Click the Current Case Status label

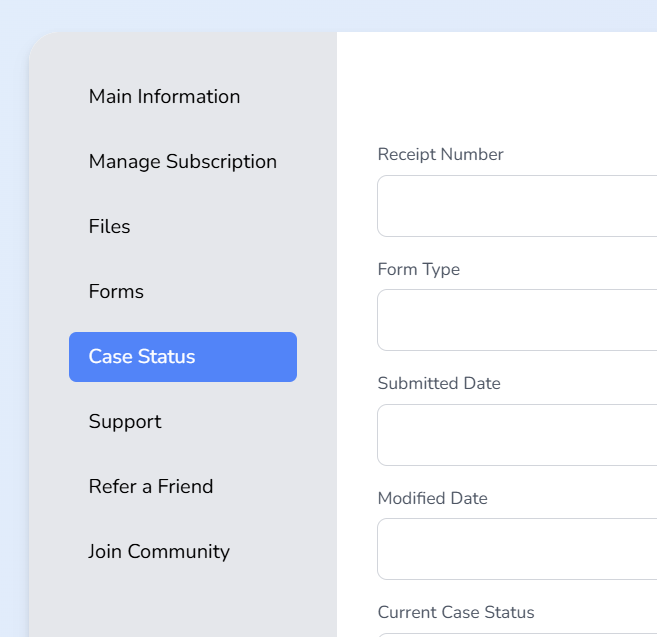click(456, 613)
